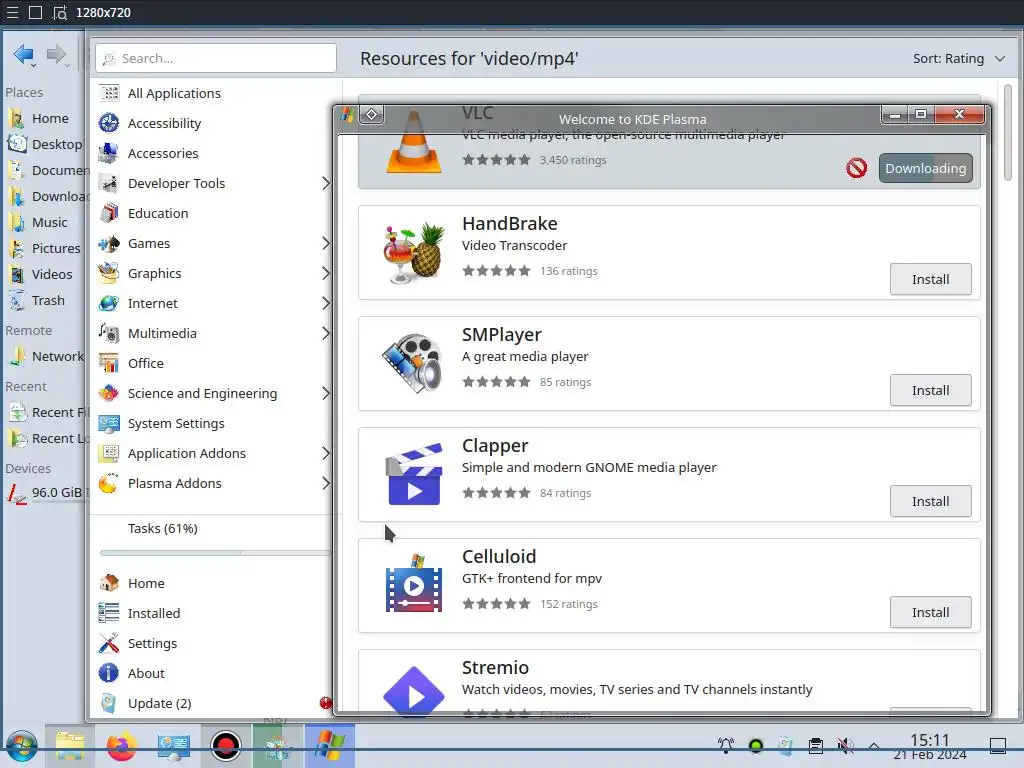This screenshot has width=1024, height=768.
Task: Open the file manager taskbar icon
Action: 70,746
